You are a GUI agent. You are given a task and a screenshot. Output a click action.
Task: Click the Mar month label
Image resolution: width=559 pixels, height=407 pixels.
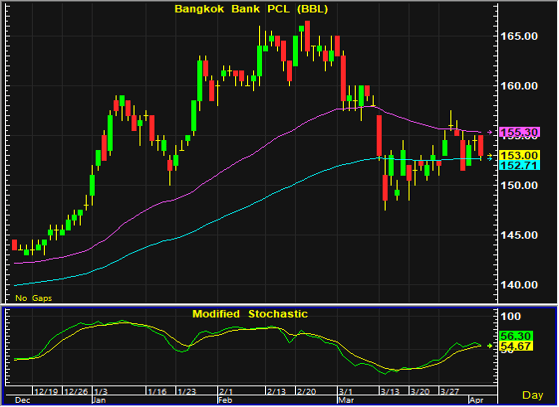click(x=346, y=400)
